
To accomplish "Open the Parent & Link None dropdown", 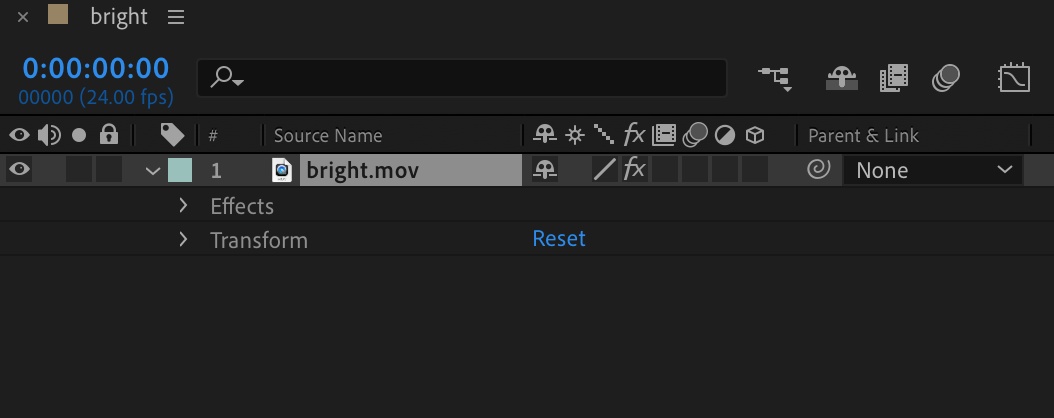I will click(x=932, y=171).
